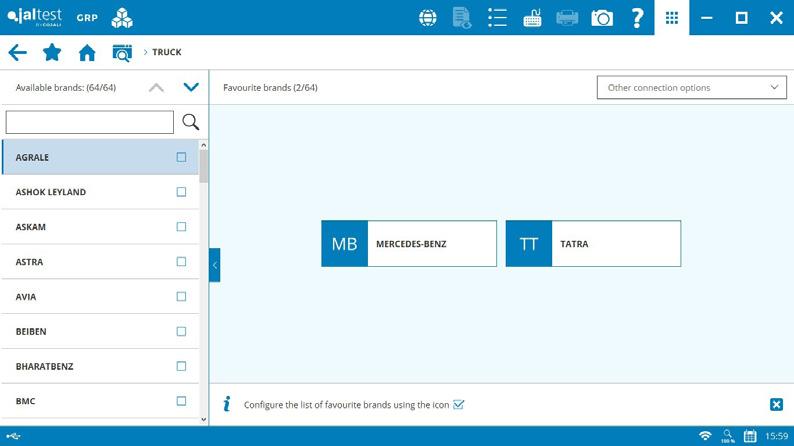
Task: Click scrollbar down arrow in brand list
Action: pos(204,419)
